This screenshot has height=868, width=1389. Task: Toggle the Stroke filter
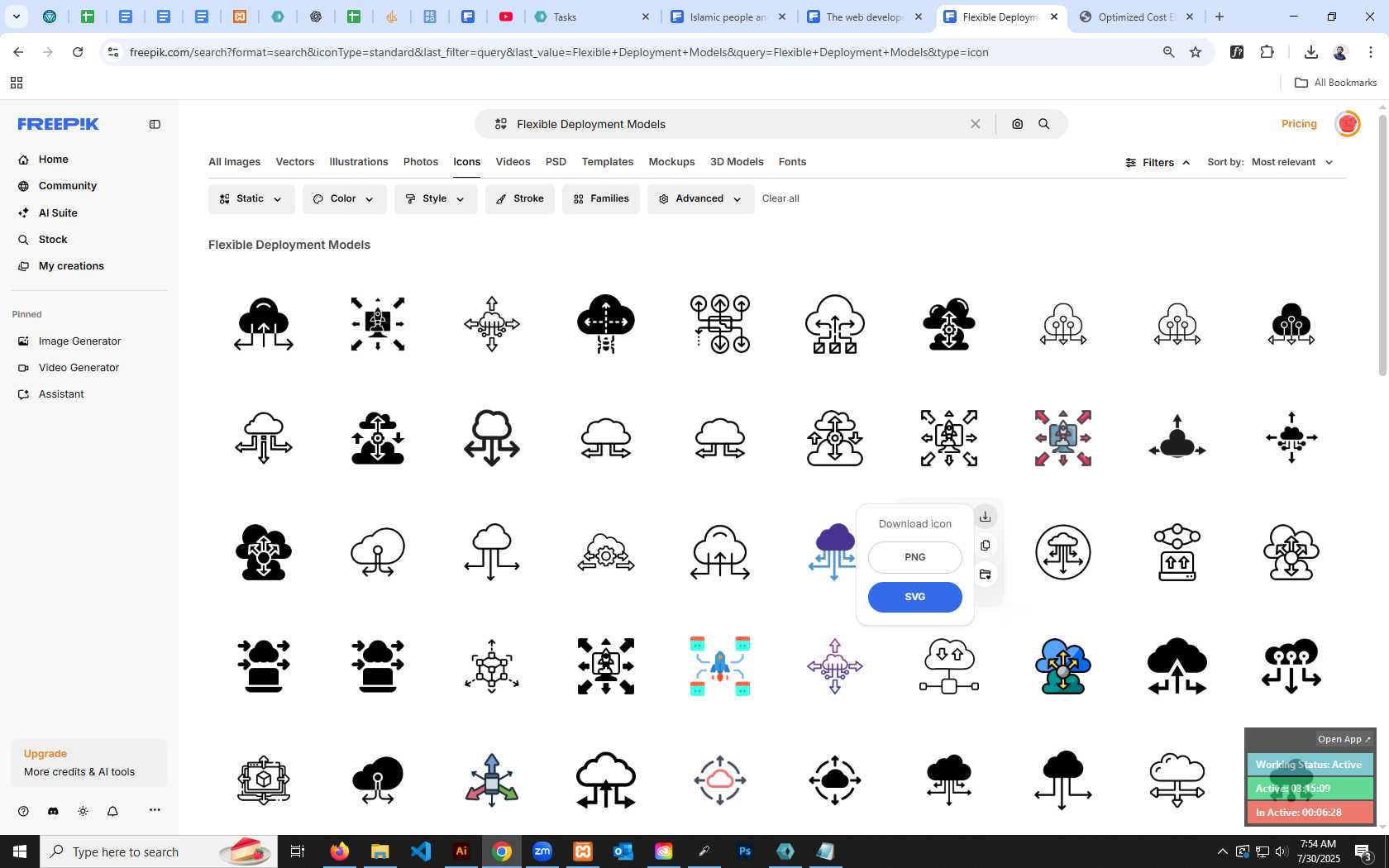[520, 199]
